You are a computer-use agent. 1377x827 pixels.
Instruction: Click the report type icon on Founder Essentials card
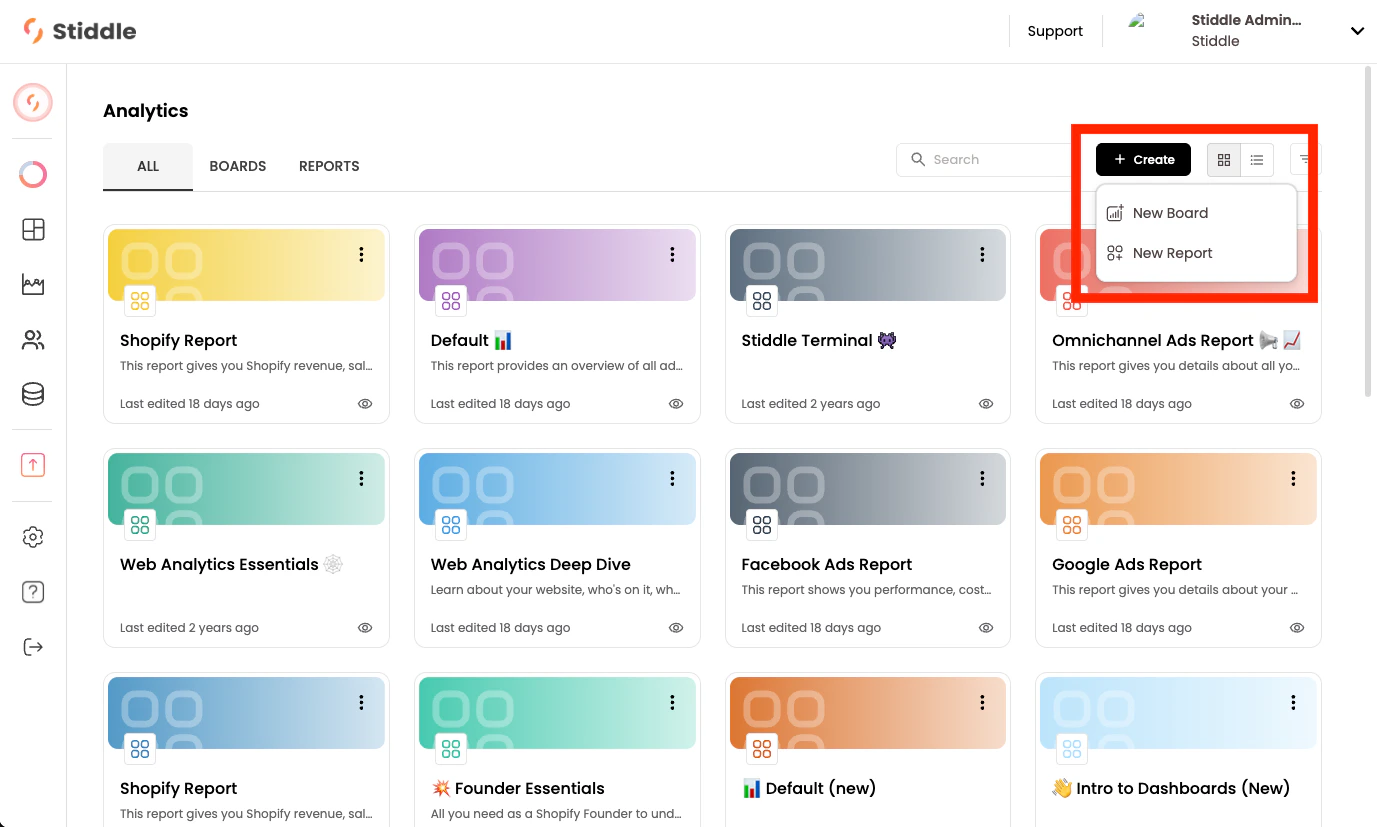click(x=451, y=748)
